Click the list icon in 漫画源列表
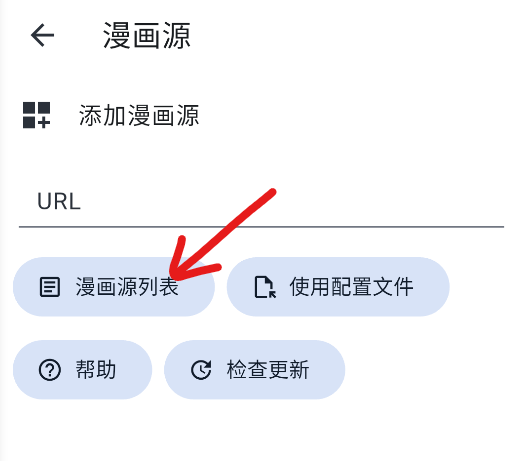Image resolution: width=520 pixels, height=461 pixels. click(x=50, y=287)
